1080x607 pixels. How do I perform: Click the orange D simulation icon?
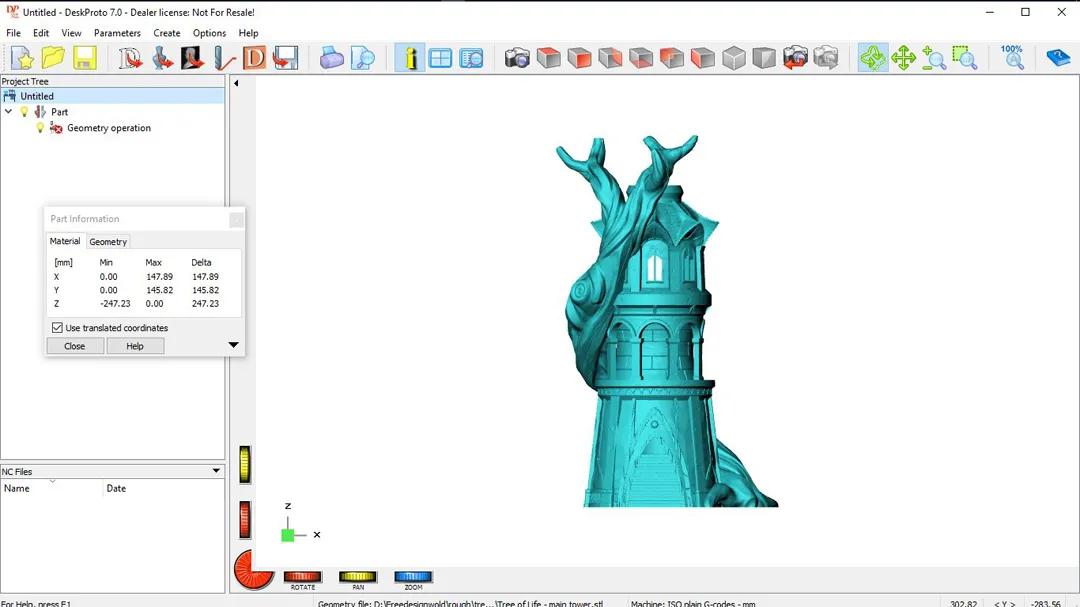[x=254, y=58]
